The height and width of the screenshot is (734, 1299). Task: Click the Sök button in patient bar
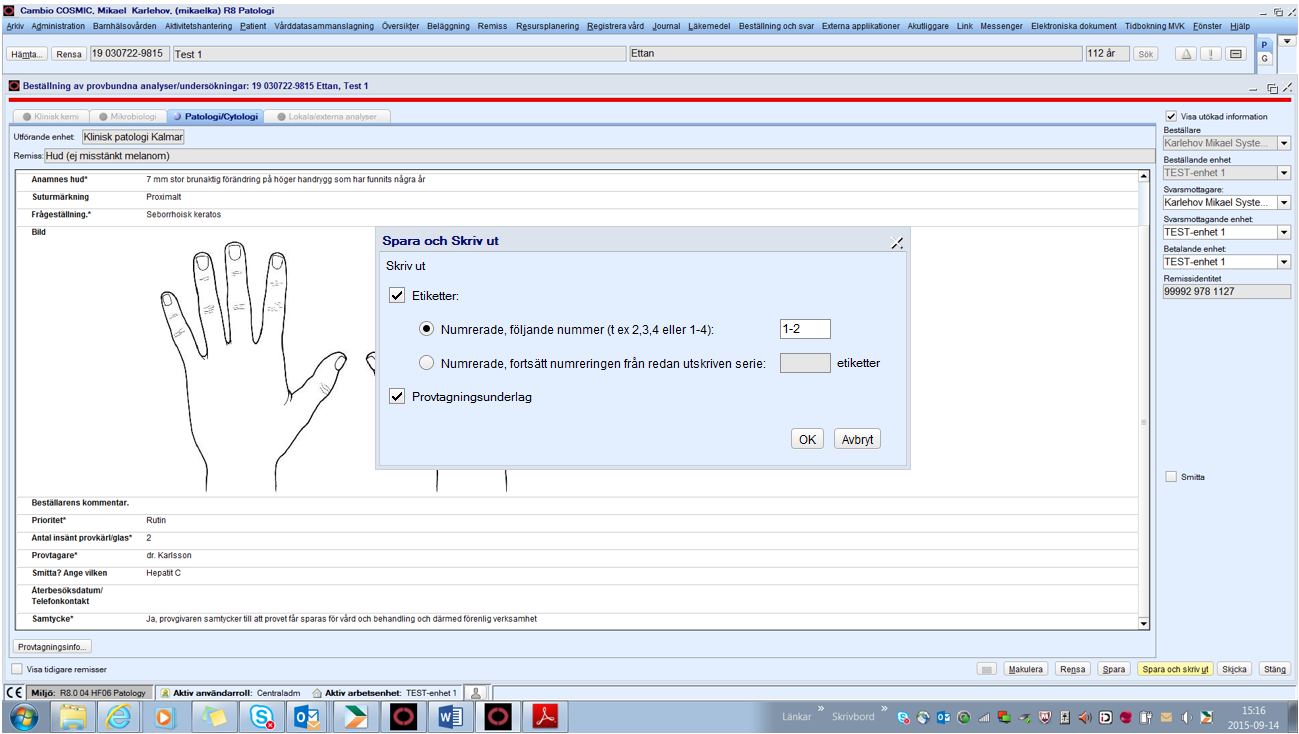pyautogui.click(x=1146, y=54)
